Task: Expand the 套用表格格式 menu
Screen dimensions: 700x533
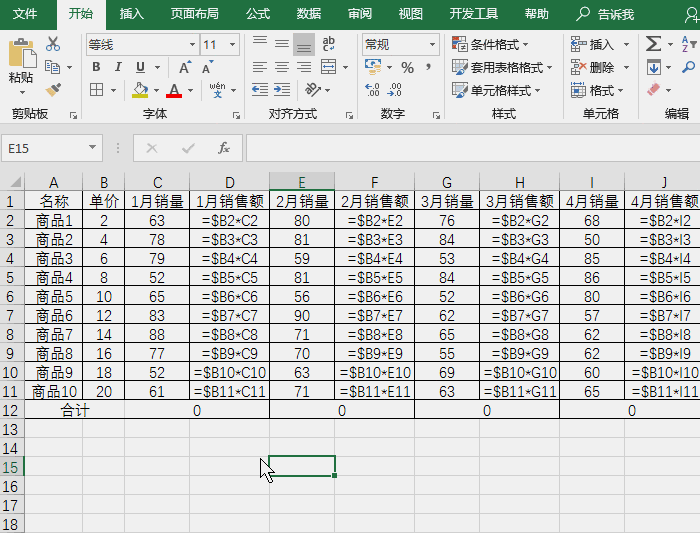Action: coord(503,67)
